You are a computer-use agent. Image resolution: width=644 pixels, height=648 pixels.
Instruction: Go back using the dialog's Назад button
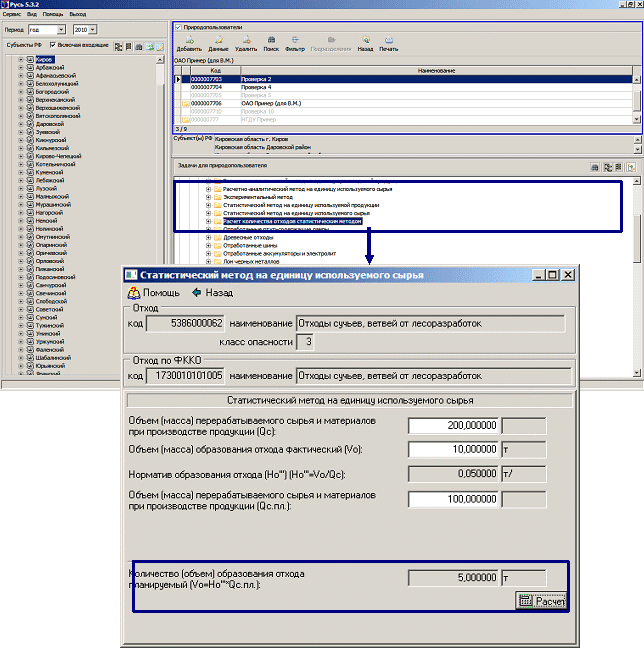(x=213, y=293)
